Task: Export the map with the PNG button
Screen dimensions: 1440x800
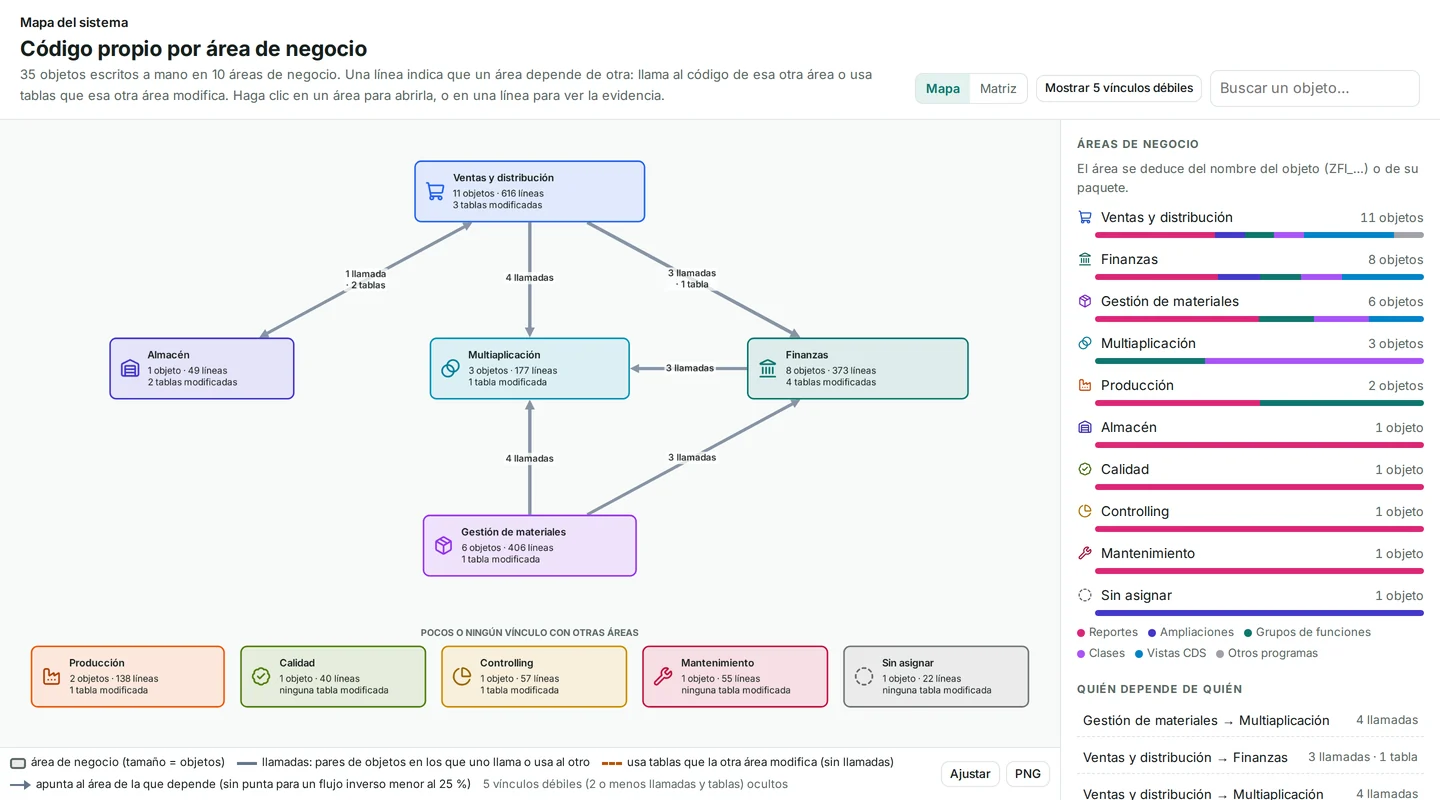Action: coord(1028,774)
